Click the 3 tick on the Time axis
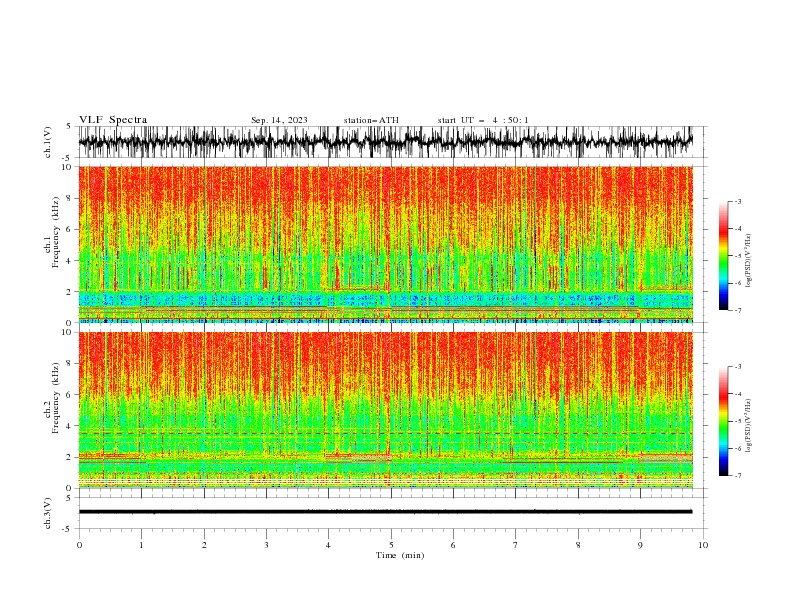Viewport: 792px width, 612px height. [266, 545]
